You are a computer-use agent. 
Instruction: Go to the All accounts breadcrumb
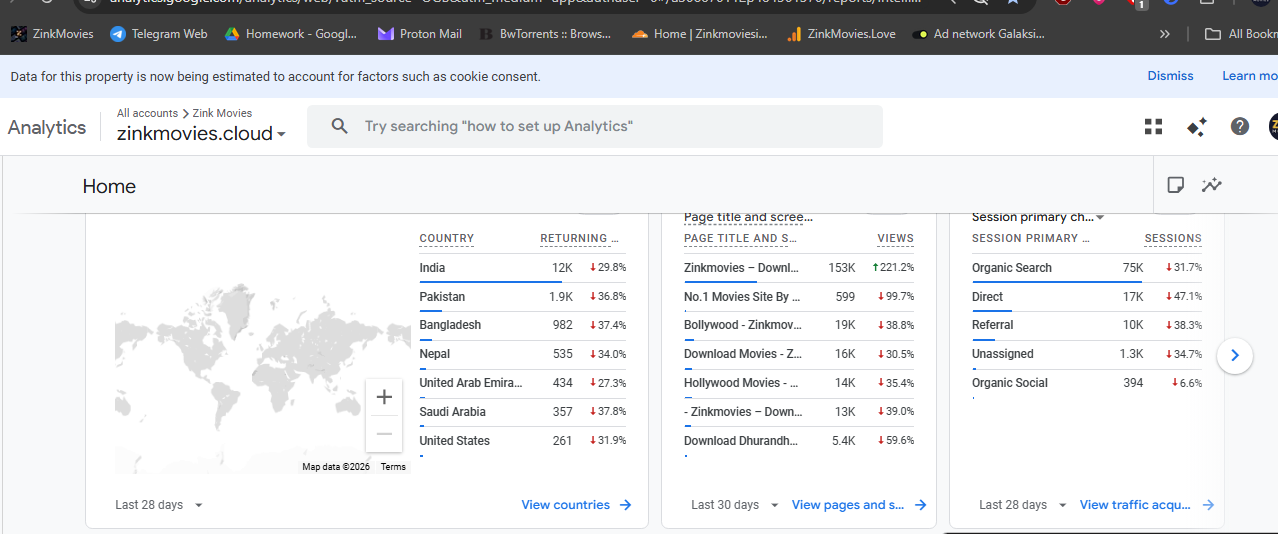click(147, 113)
